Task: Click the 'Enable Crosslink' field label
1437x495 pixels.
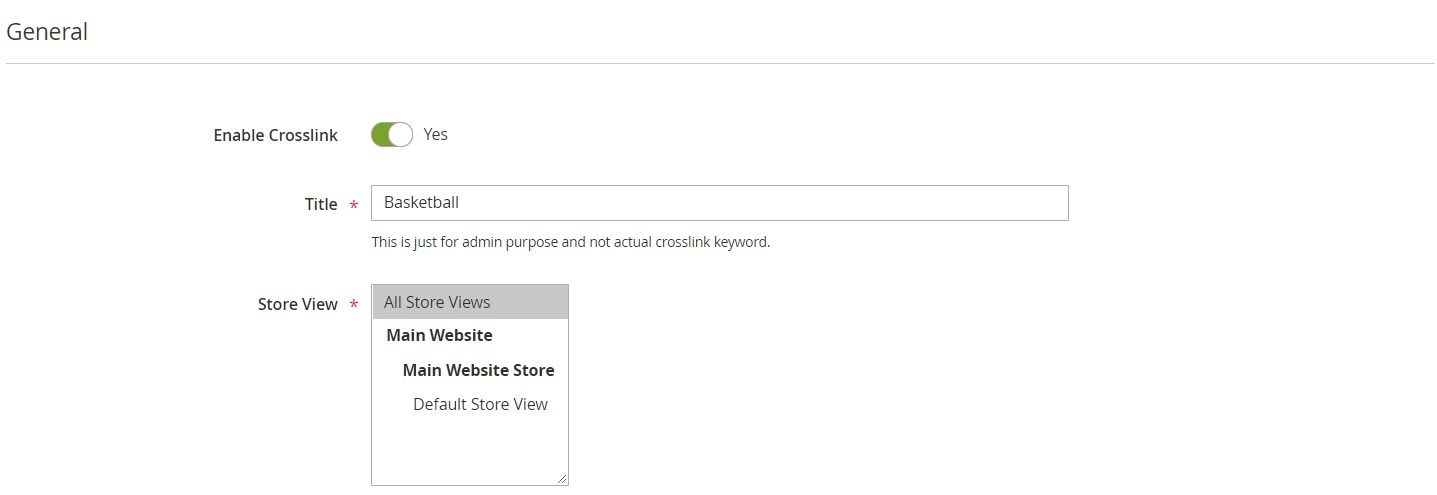Action: [276, 135]
